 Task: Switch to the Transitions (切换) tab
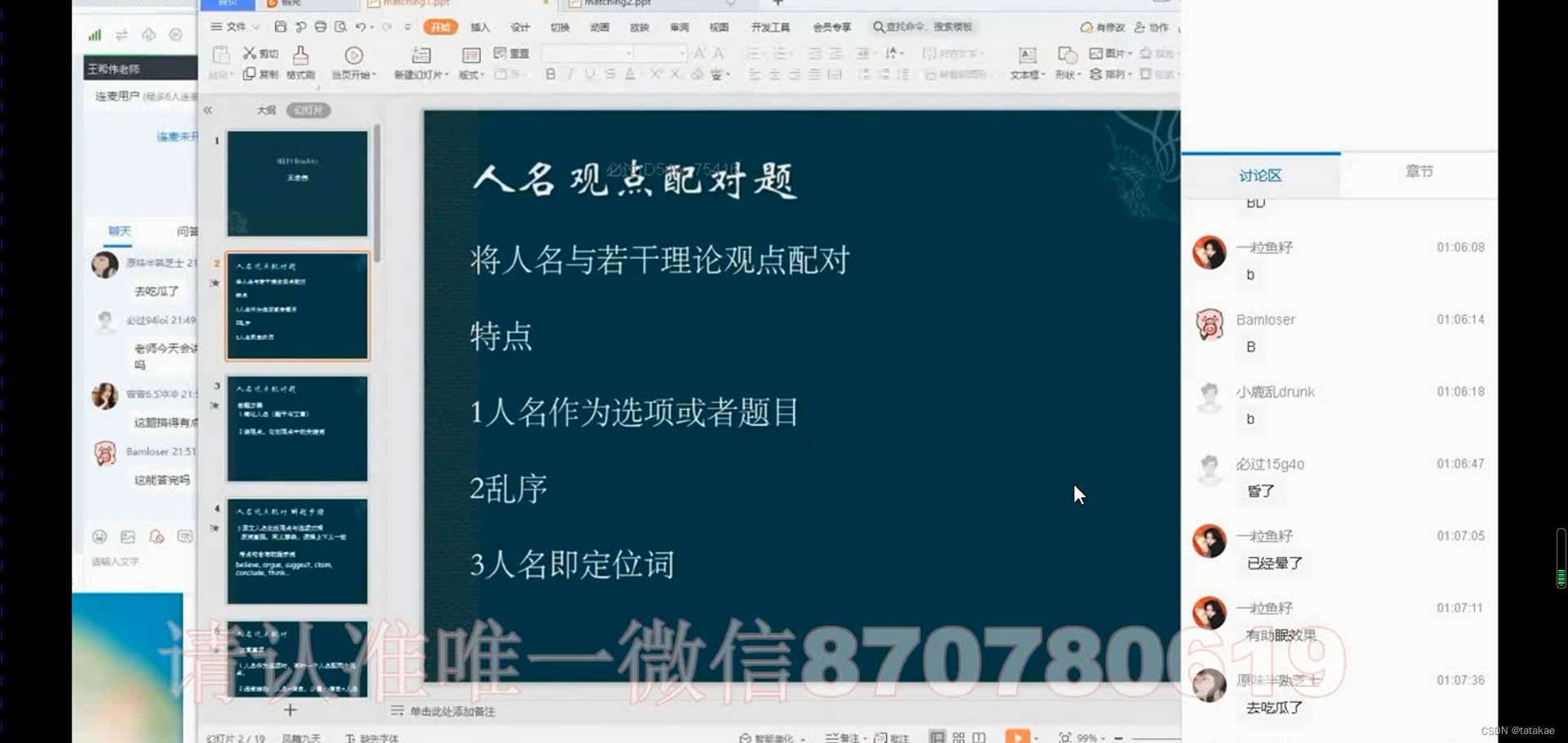click(560, 27)
